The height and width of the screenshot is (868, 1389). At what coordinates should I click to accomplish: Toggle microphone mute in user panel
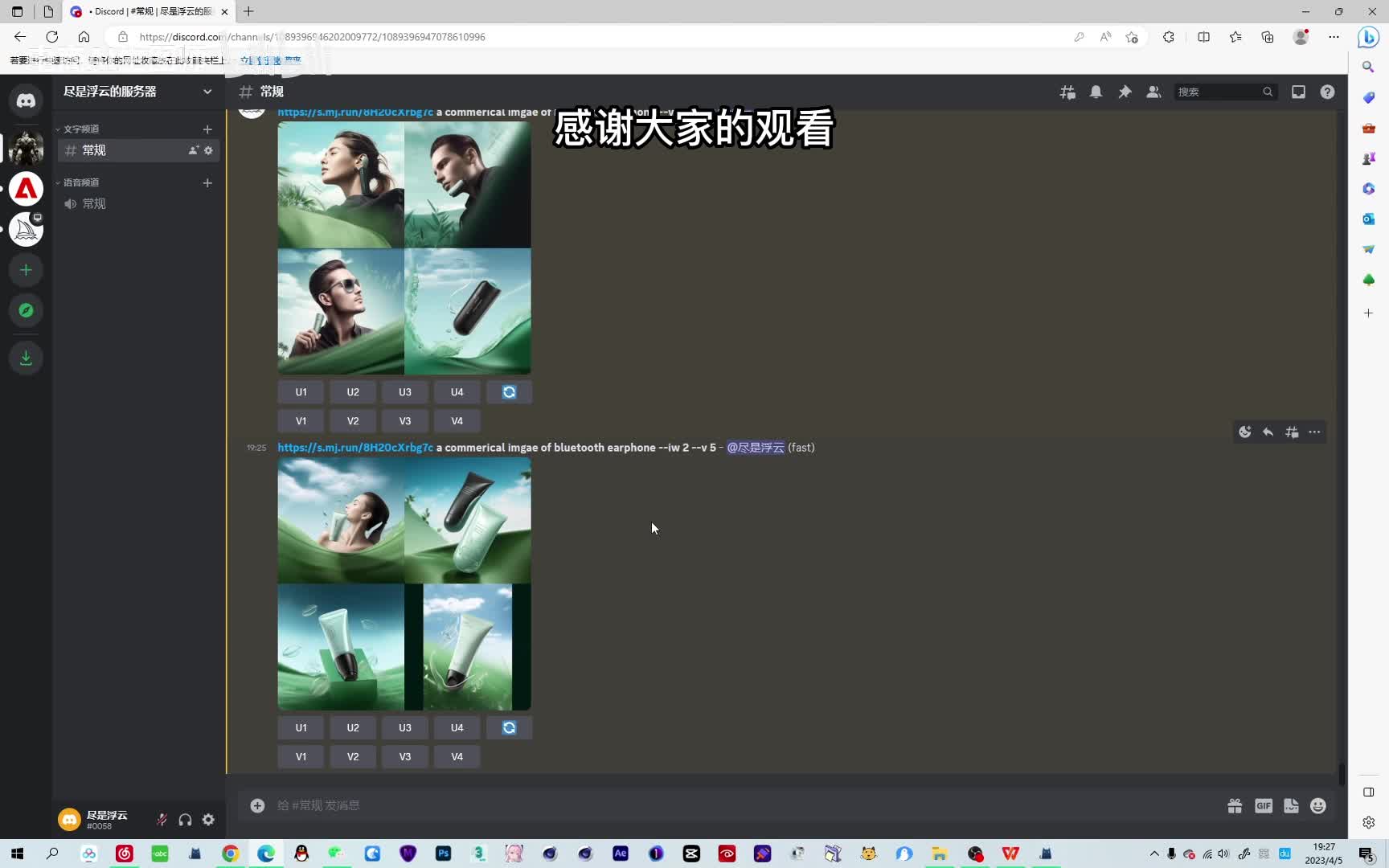point(162,820)
